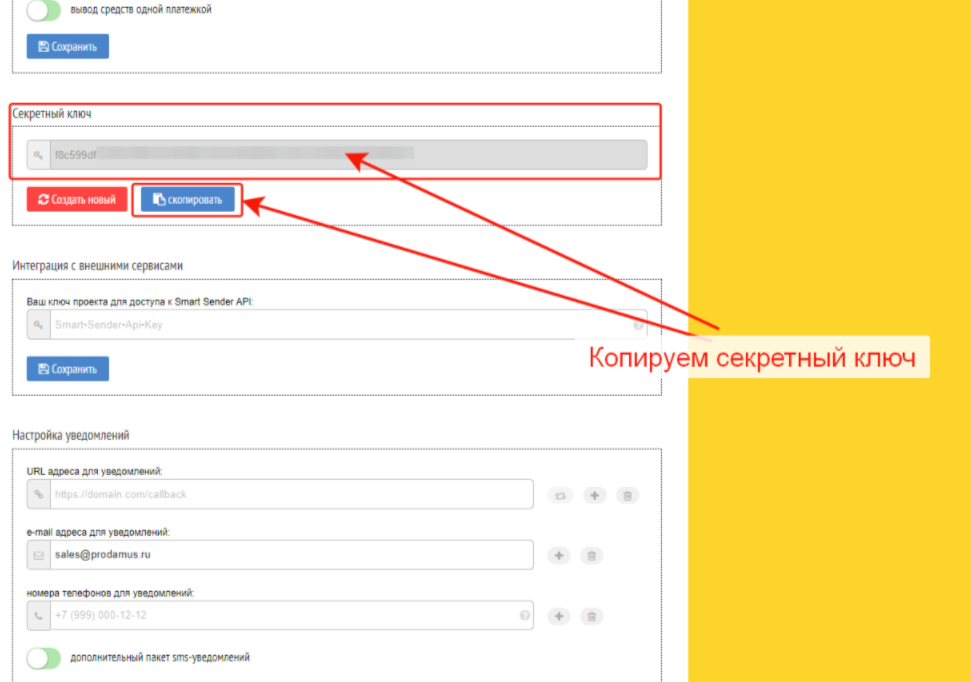Image resolution: width=971 pixels, height=682 pixels.
Task: Delete the notification phone number via trash icon
Action: click(x=591, y=616)
